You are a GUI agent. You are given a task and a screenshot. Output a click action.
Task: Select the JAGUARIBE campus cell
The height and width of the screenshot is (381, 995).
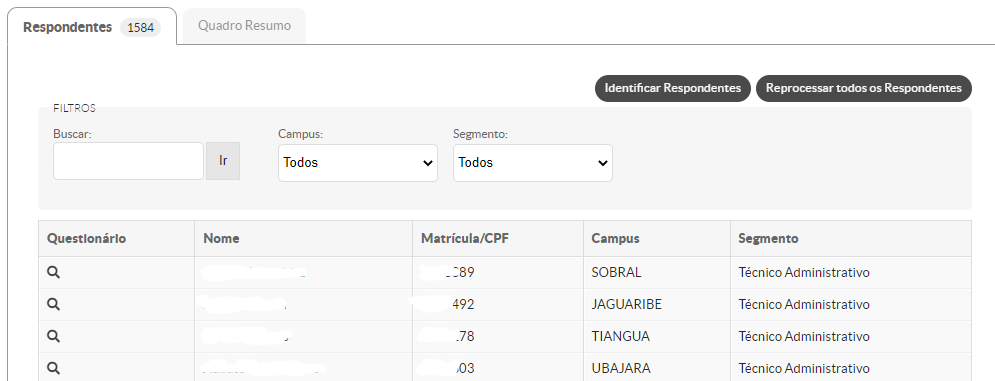pos(657,304)
